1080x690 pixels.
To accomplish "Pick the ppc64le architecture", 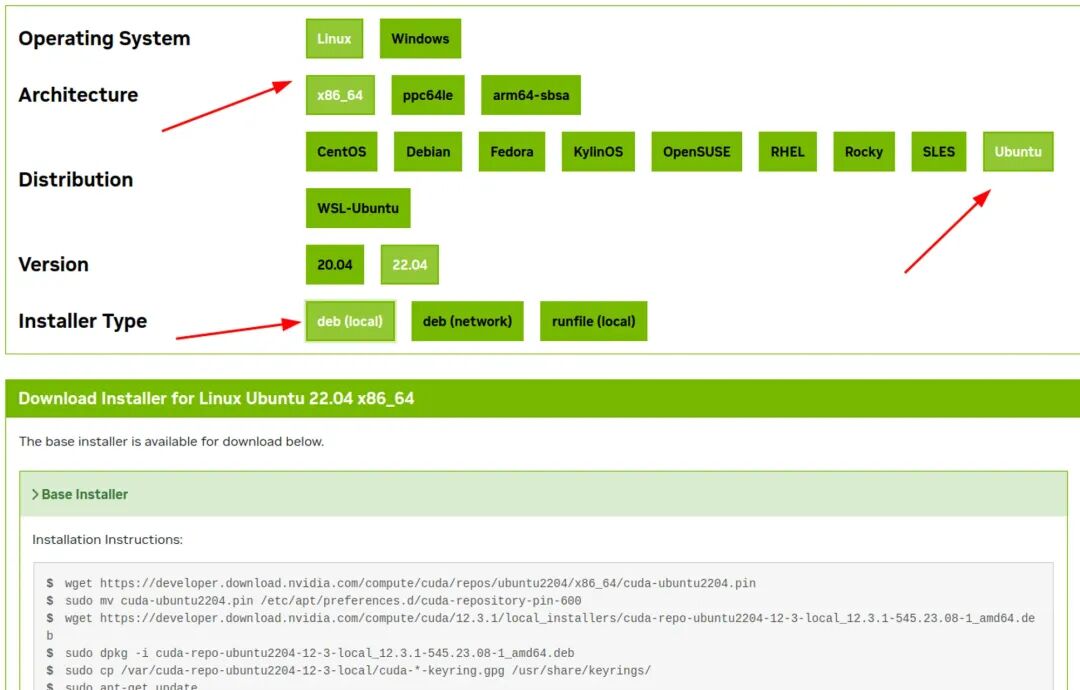I will 428,95.
